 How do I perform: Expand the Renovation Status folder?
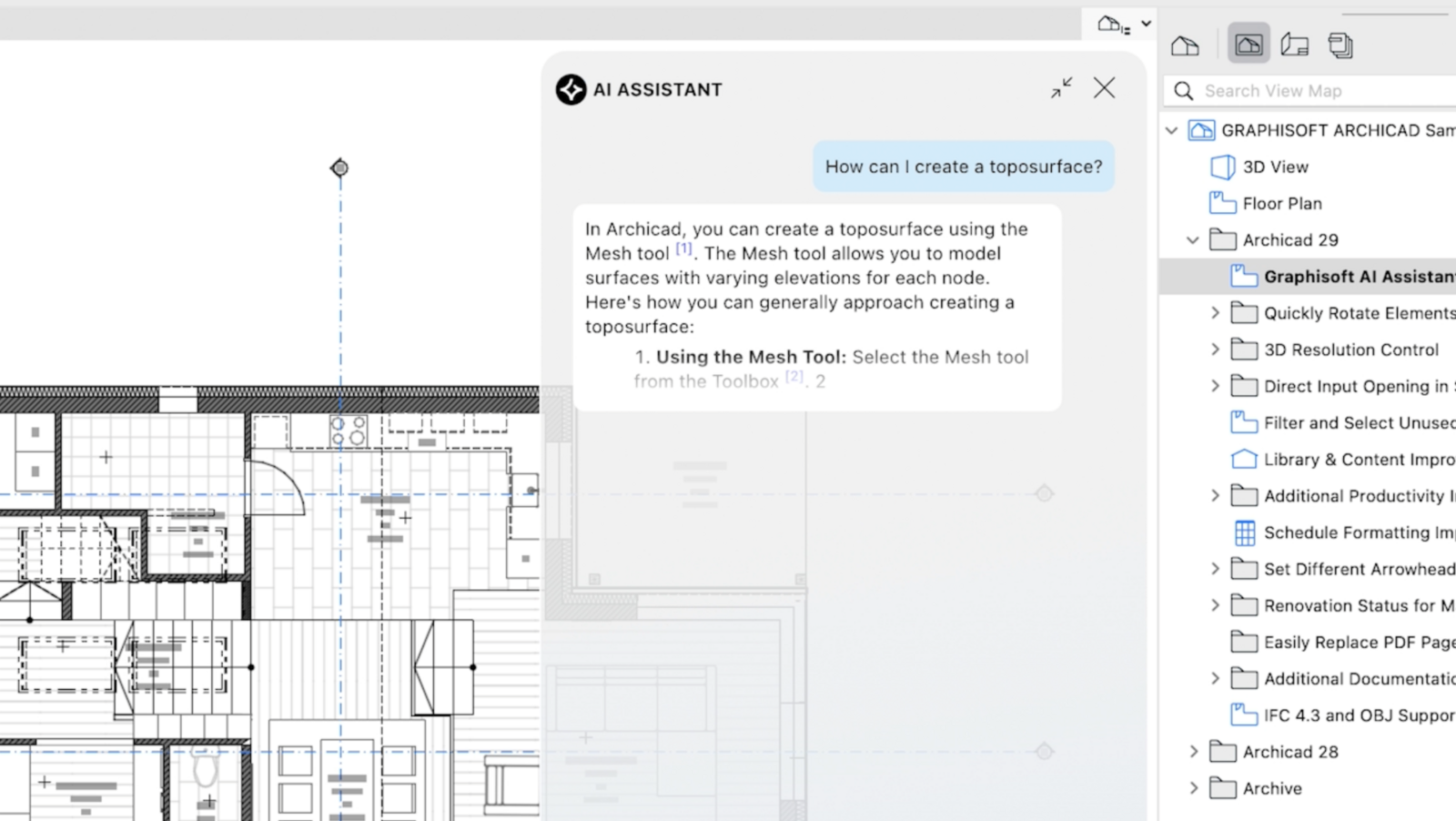point(1215,605)
